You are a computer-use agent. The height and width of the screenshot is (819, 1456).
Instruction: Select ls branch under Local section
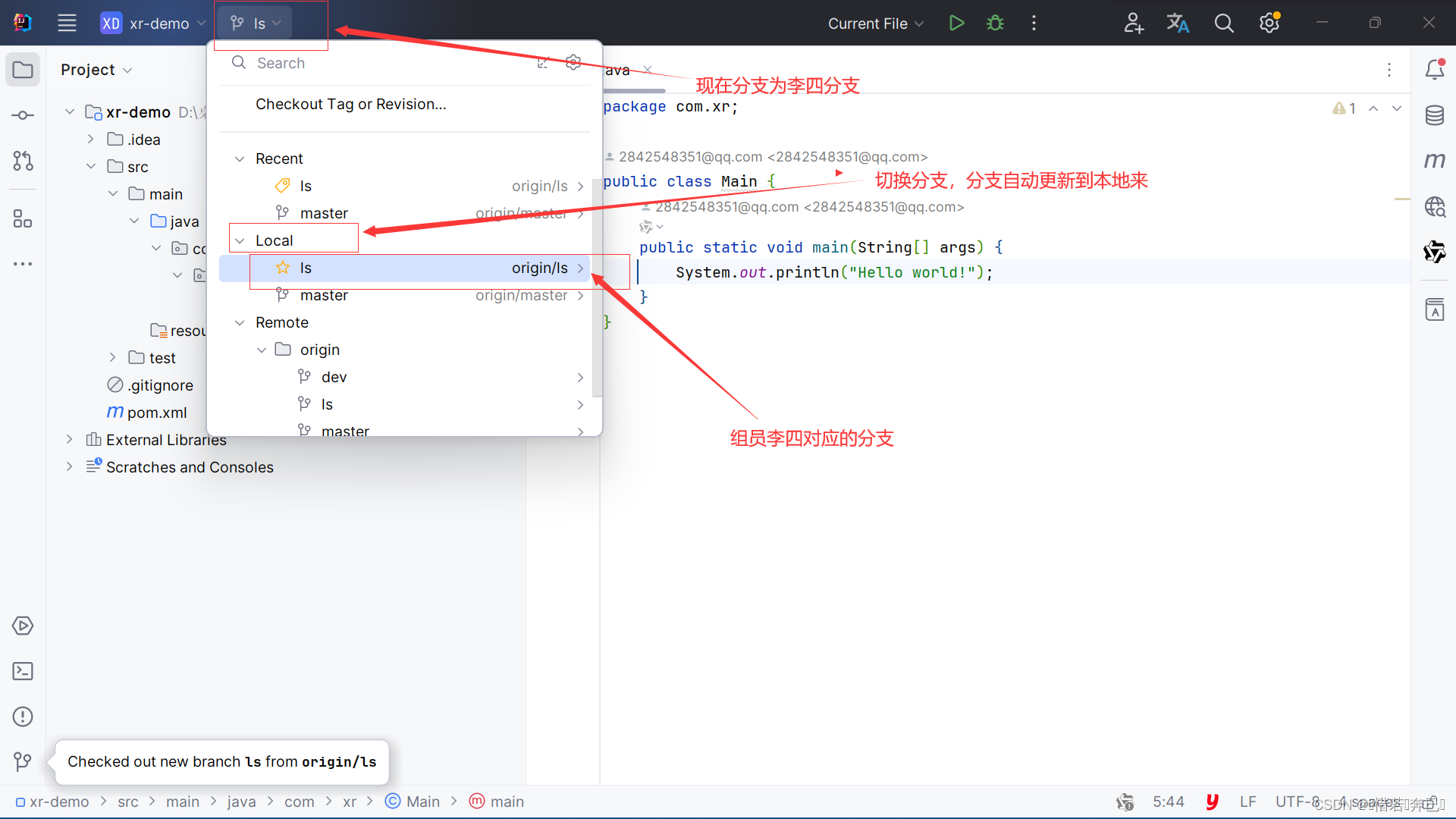307,267
